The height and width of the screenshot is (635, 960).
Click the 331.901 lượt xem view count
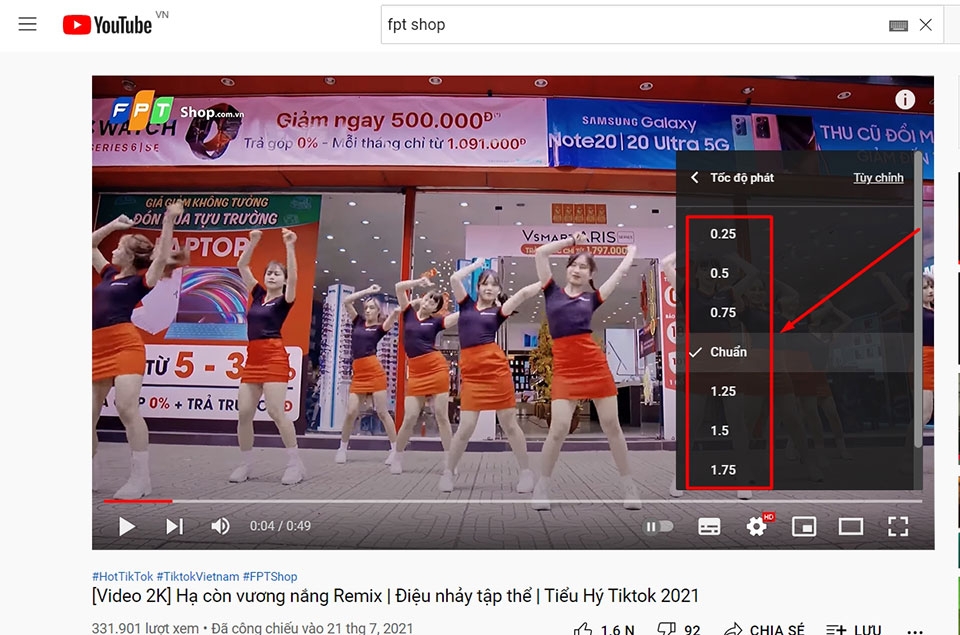pos(145,628)
